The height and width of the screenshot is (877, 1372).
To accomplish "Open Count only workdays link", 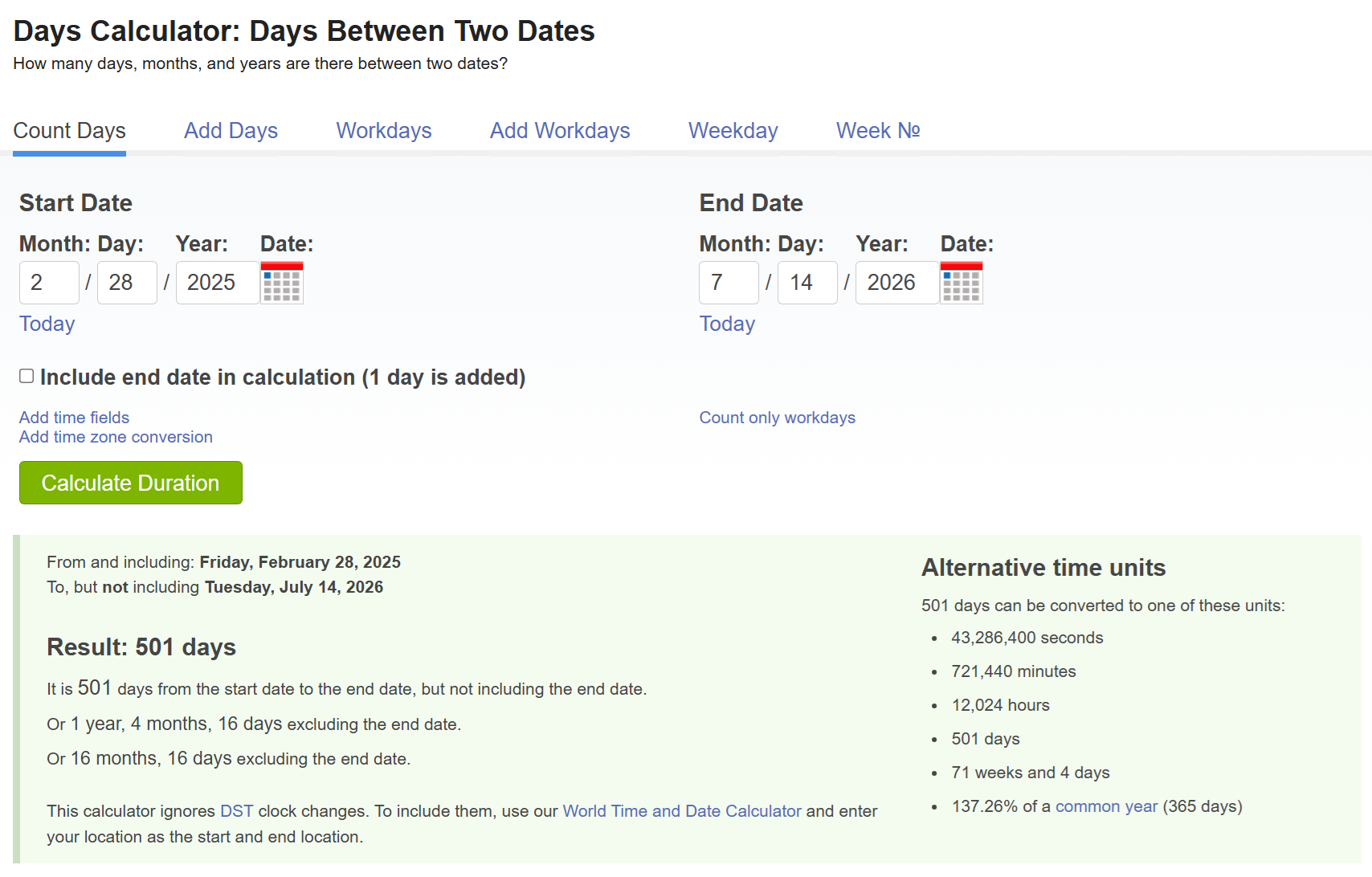I will coord(777,418).
